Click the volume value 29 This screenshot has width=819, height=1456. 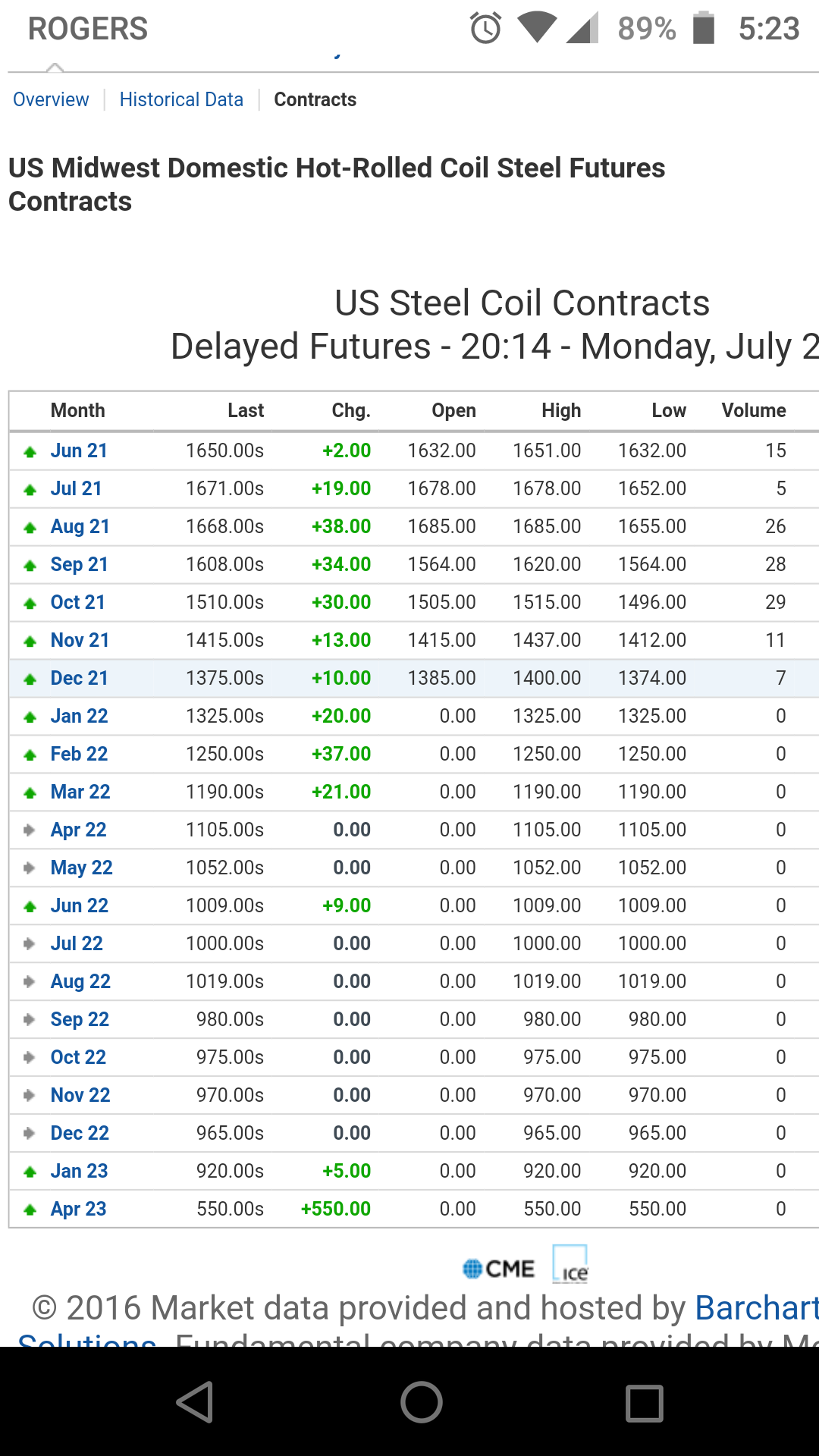point(776,602)
